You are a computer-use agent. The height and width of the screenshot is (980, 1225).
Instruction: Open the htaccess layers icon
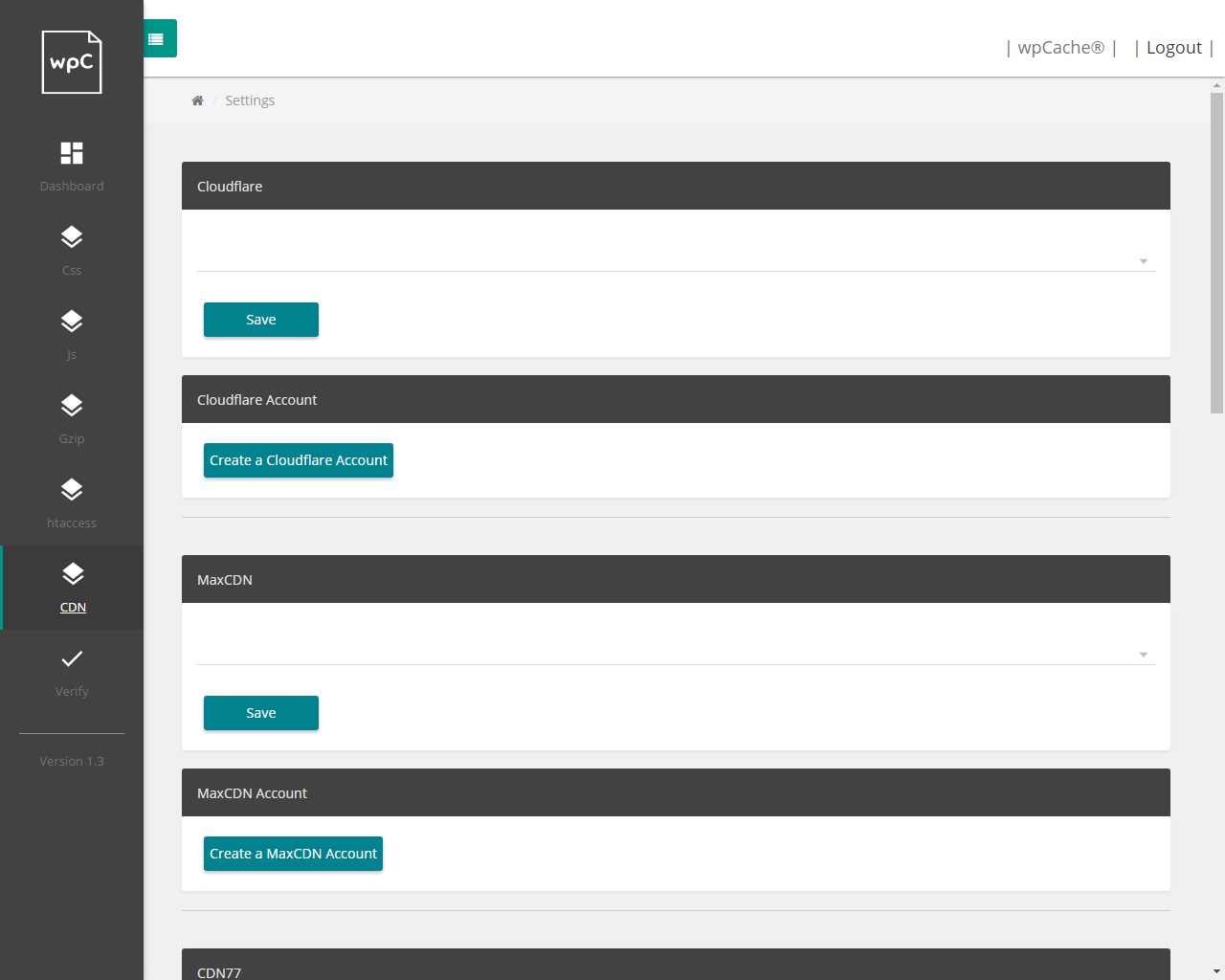click(72, 490)
